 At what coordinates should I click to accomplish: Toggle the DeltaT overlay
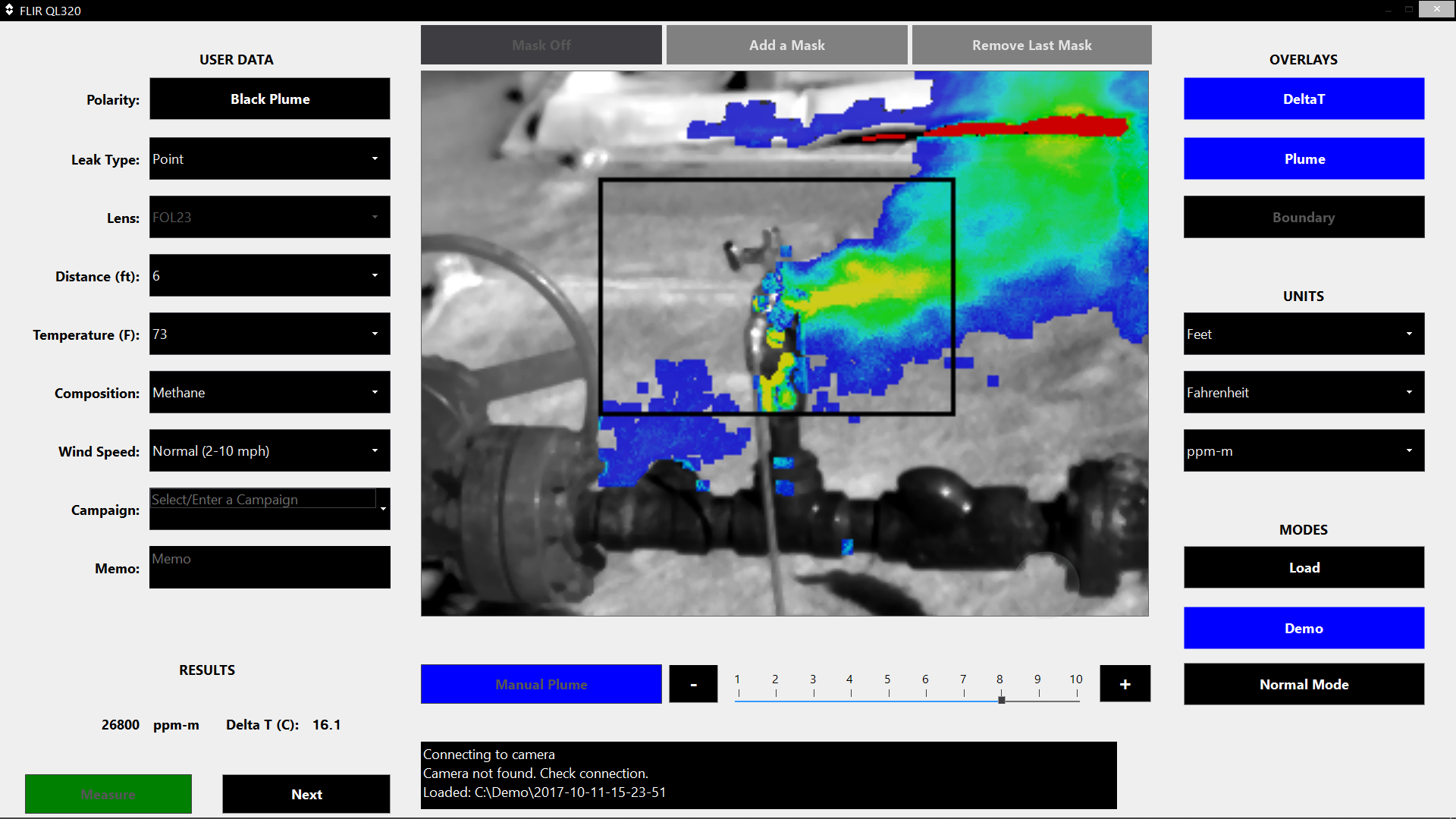[x=1304, y=99]
